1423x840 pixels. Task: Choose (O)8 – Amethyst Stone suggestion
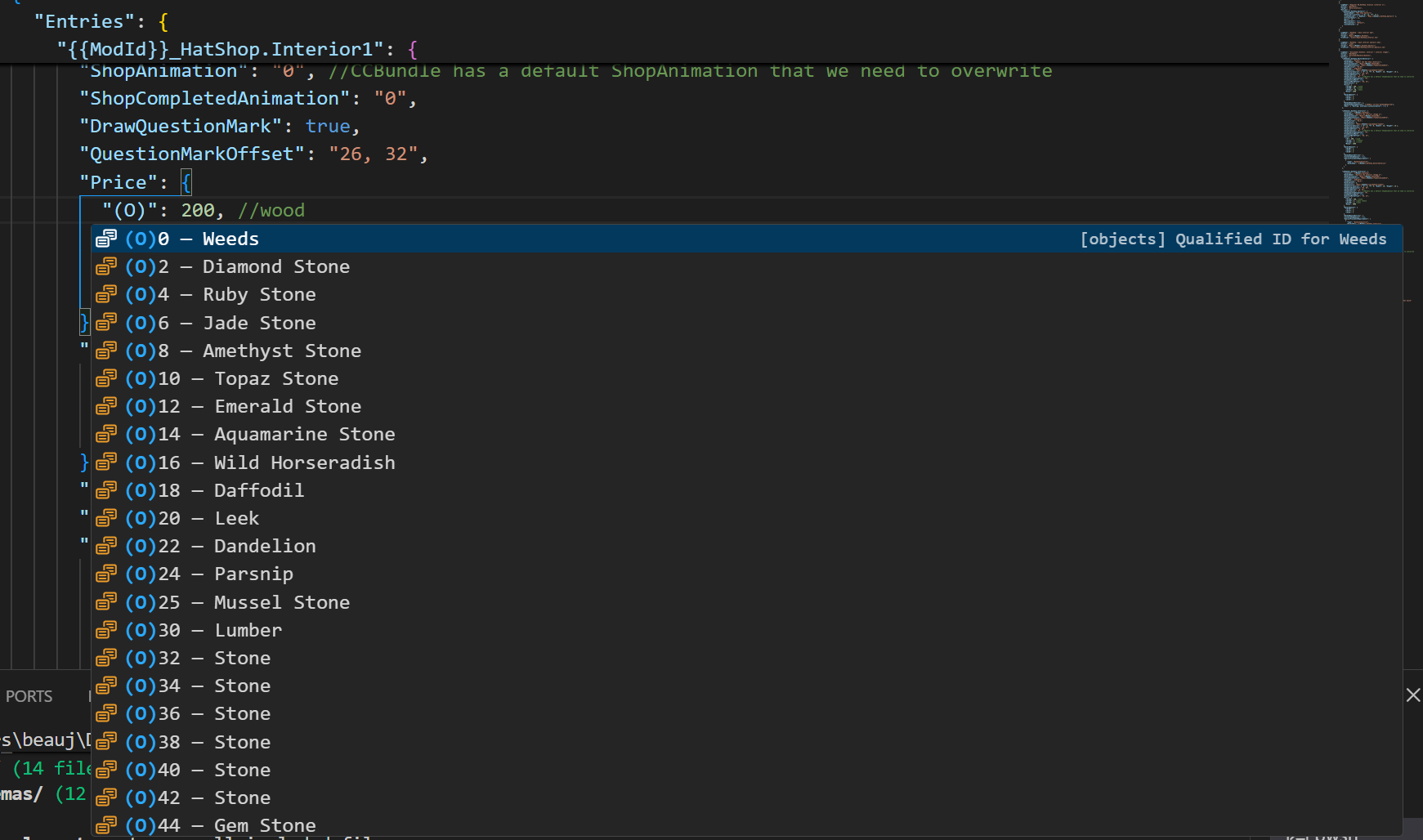click(x=746, y=351)
